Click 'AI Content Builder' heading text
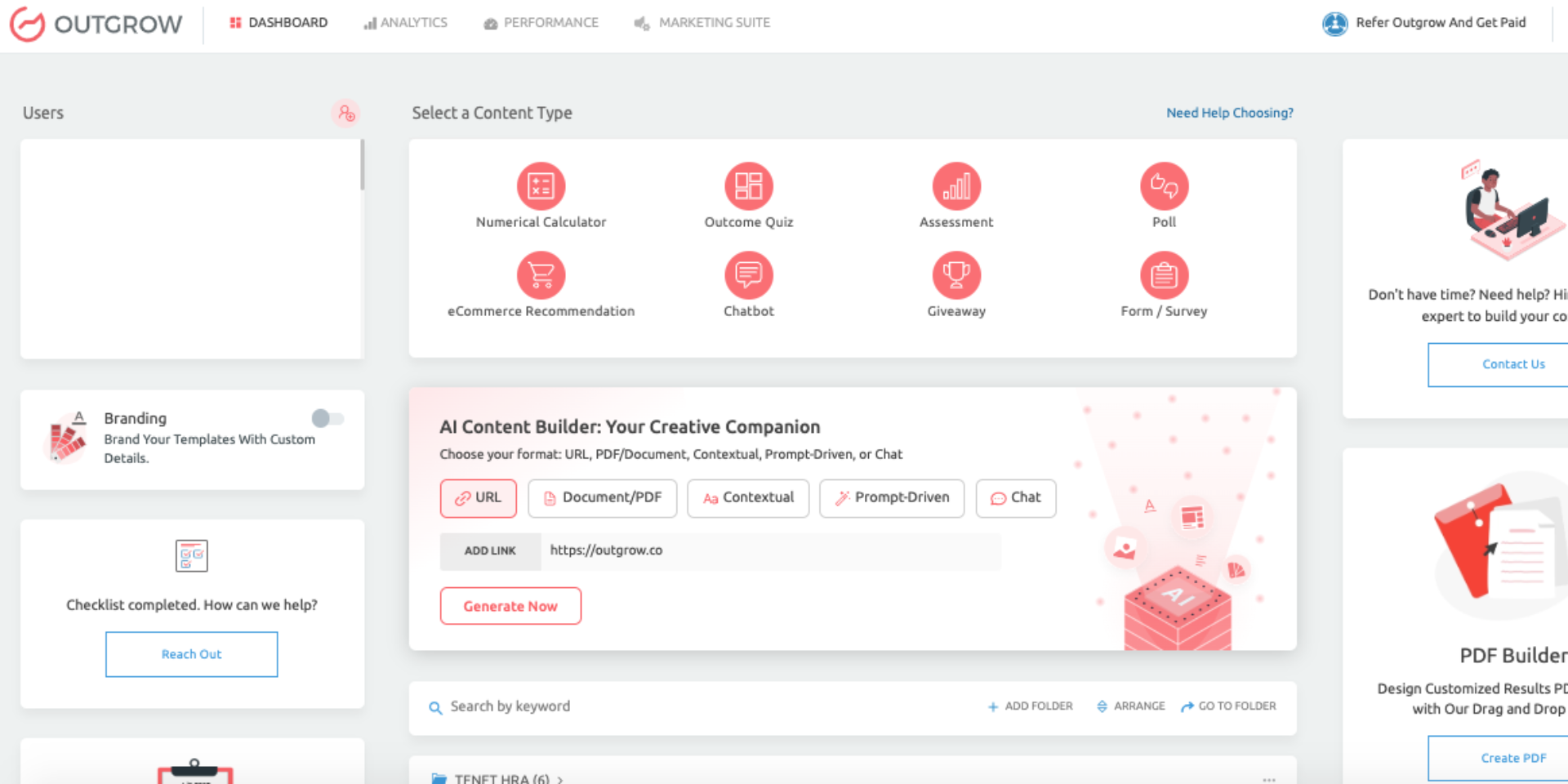 (630, 427)
